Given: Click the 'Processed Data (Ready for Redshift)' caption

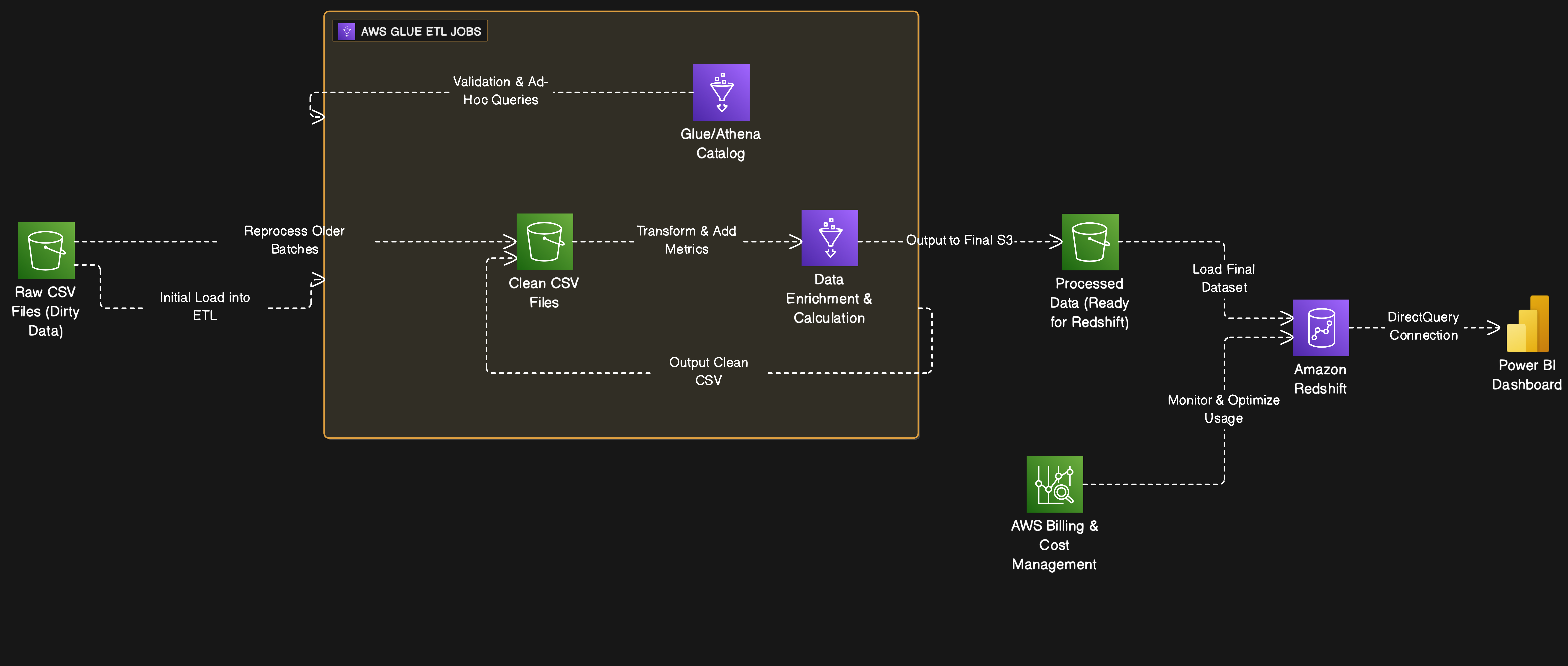Looking at the screenshot, I should coord(1090,303).
